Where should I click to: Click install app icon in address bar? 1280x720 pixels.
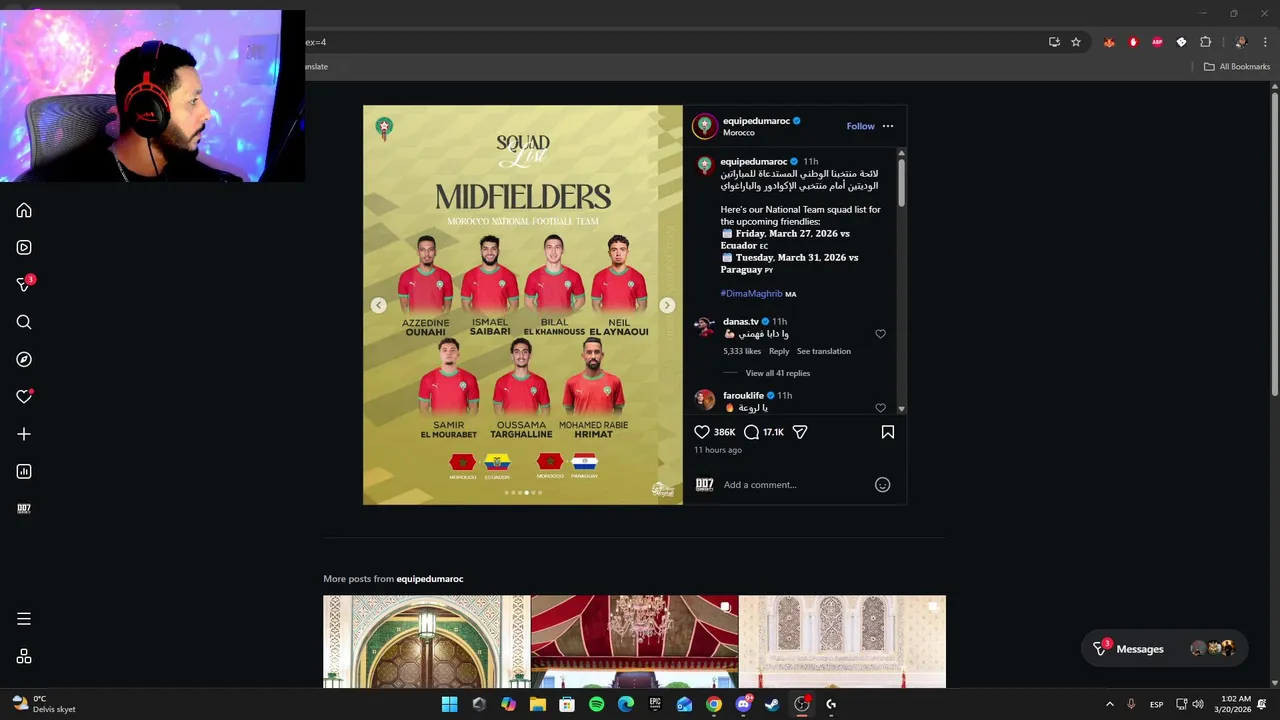click(1054, 42)
